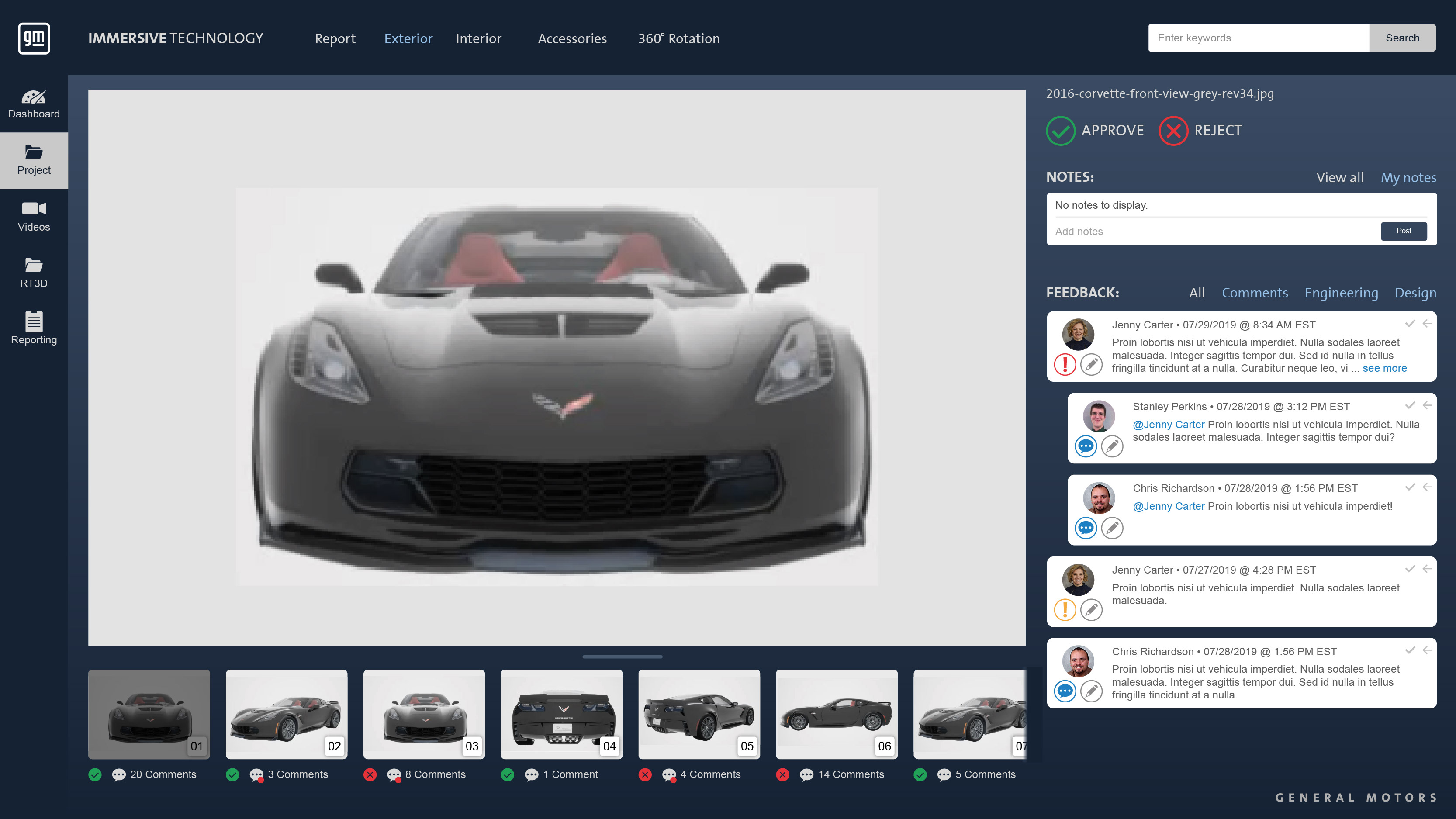
Task: Switch to the Interior tab
Action: tap(478, 38)
